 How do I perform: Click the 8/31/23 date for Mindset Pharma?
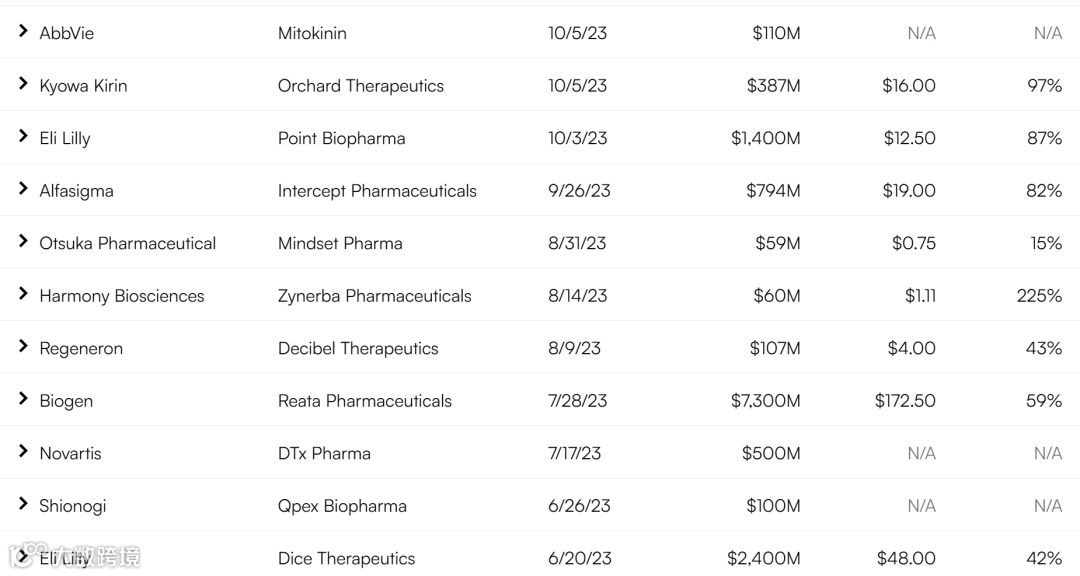(578, 243)
